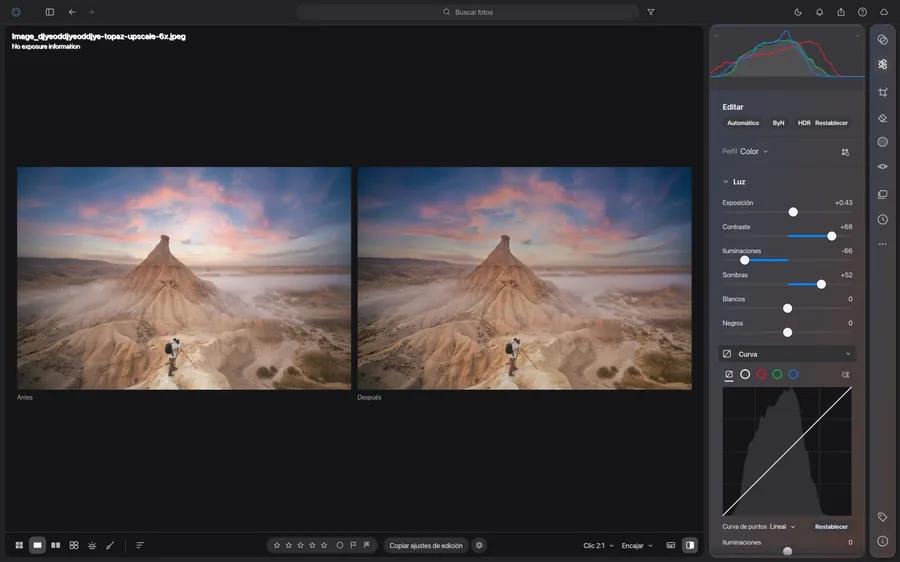Open the help question mark icon

point(862,12)
